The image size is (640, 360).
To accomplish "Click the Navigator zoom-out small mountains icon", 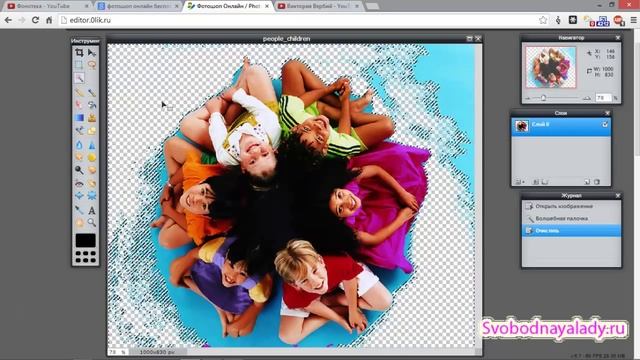I will (x=528, y=98).
